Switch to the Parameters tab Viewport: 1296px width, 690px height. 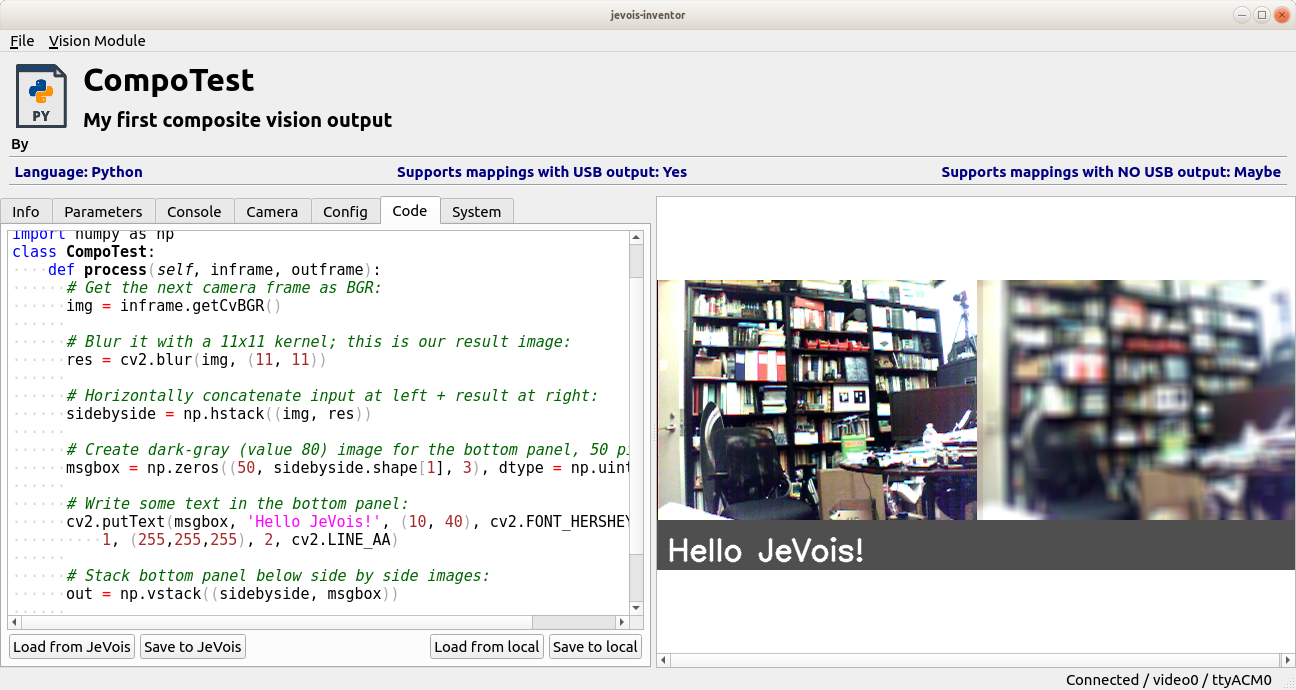[103, 212]
